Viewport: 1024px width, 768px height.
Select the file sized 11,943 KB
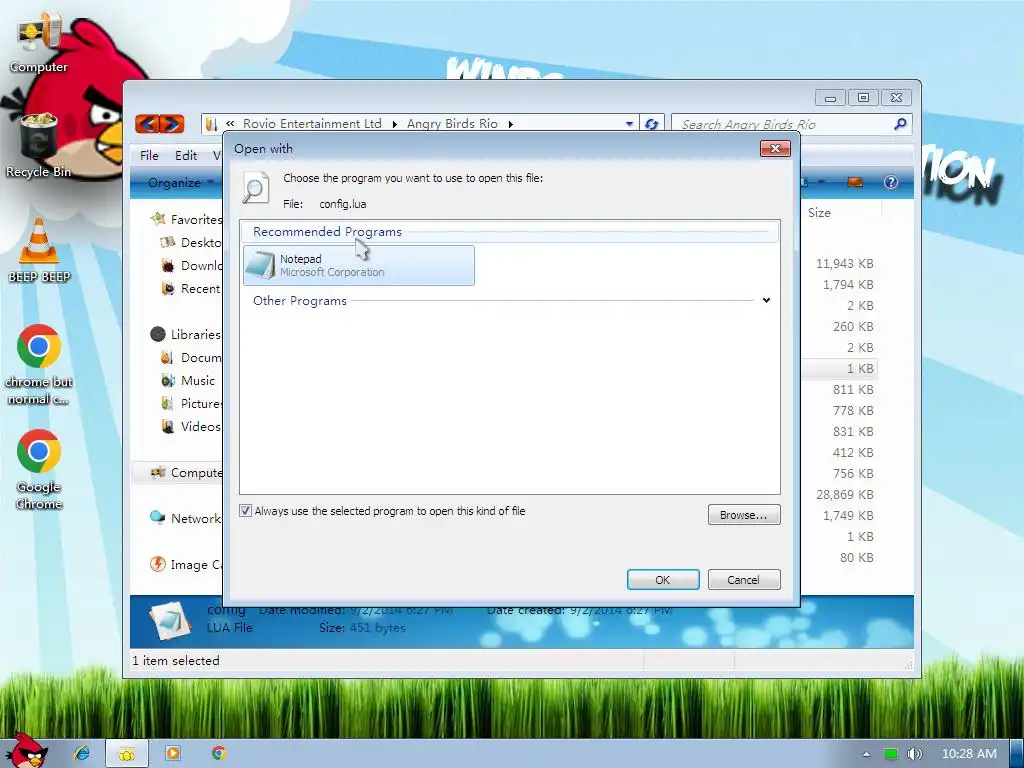click(x=844, y=263)
